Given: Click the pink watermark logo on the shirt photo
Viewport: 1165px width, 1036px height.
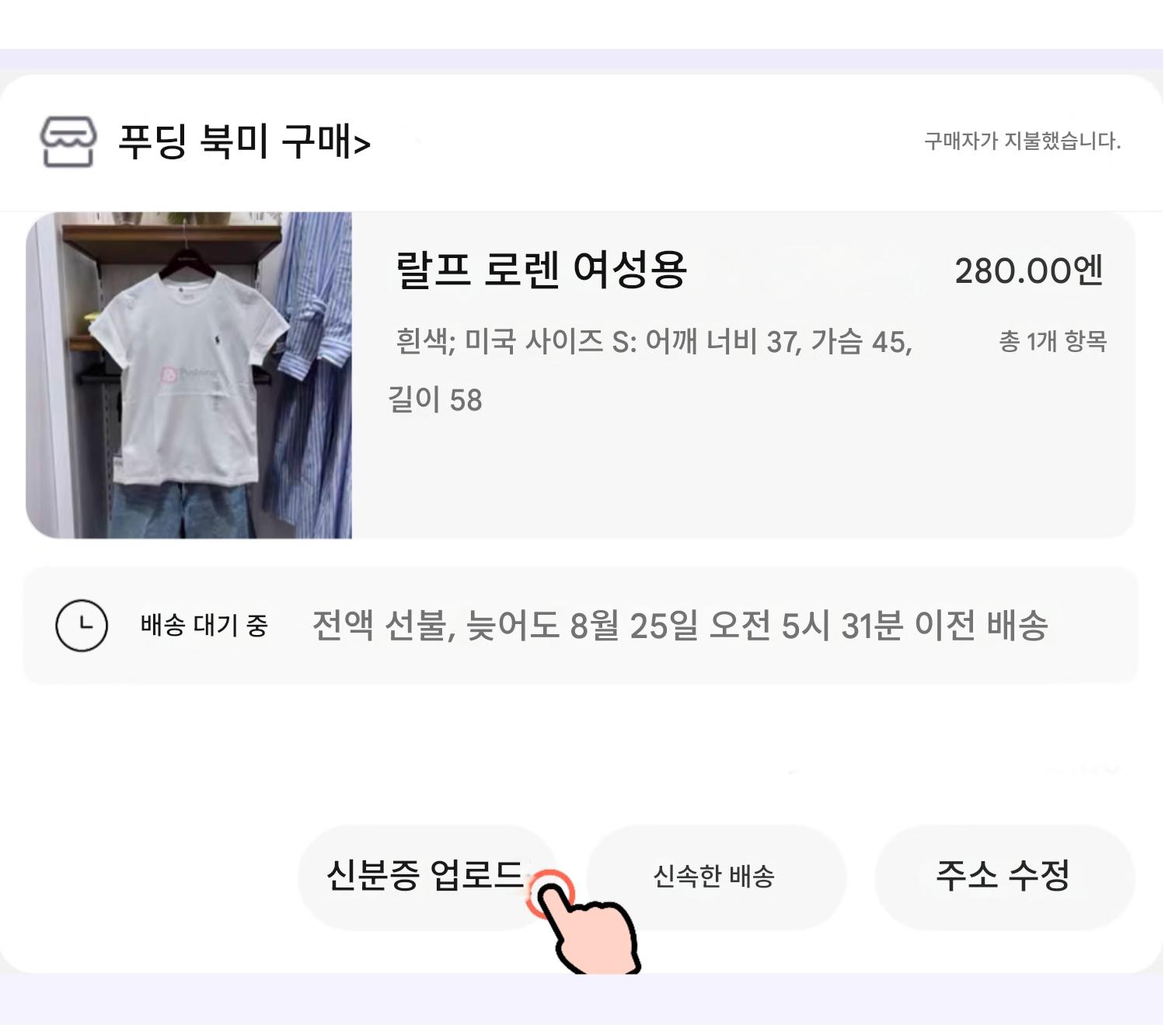Looking at the screenshot, I should 169,375.
